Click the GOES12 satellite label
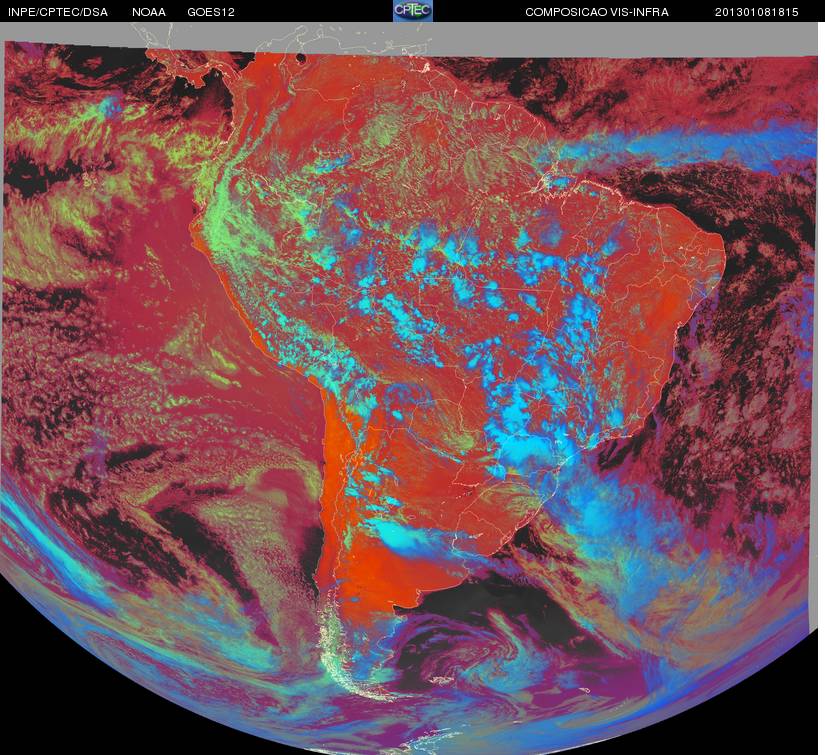Viewport: 825px width, 755px height. [x=211, y=12]
